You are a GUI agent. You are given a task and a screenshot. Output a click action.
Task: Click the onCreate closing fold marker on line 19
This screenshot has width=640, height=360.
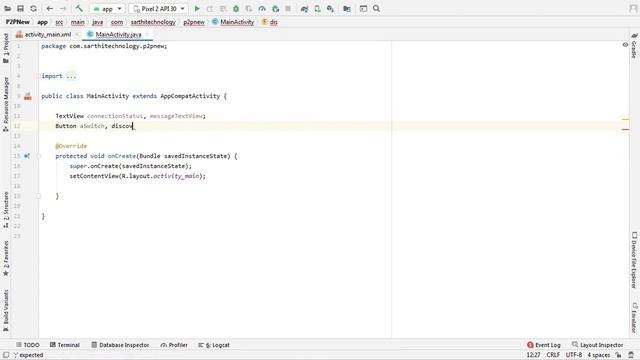tap(39, 196)
